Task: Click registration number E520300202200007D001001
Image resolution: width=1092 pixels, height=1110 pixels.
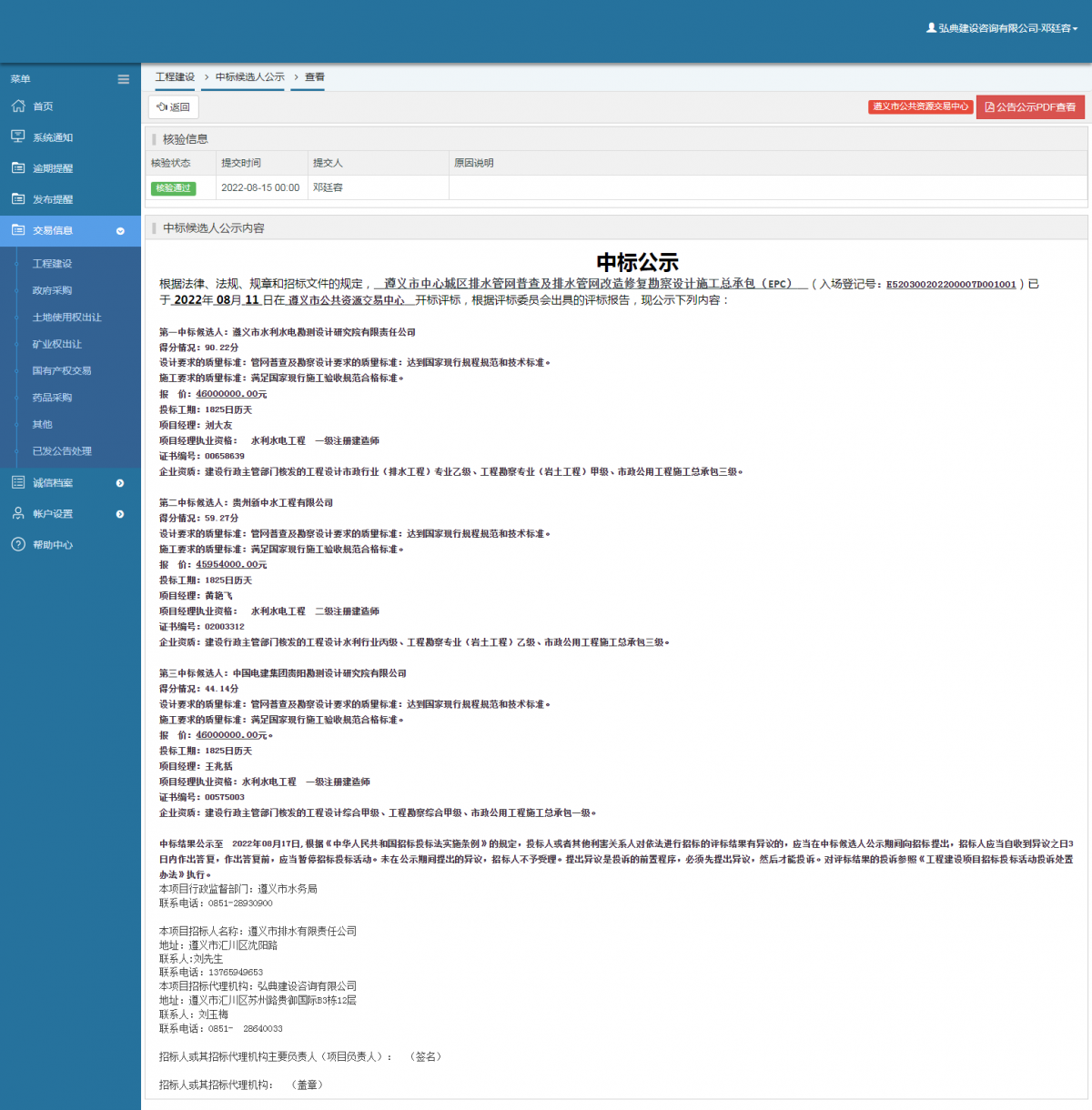Action: [x=951, y=284]
